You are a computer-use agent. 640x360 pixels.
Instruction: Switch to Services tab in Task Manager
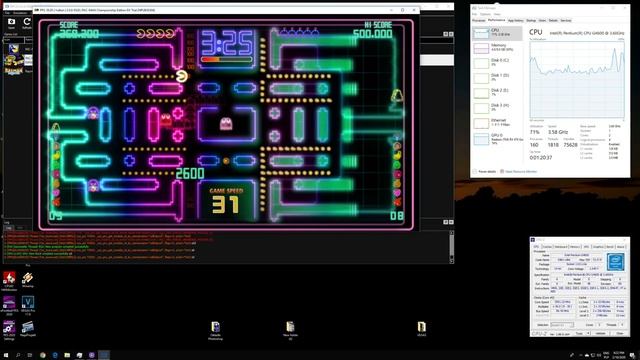pyautogui.click(x=566, y=20)
